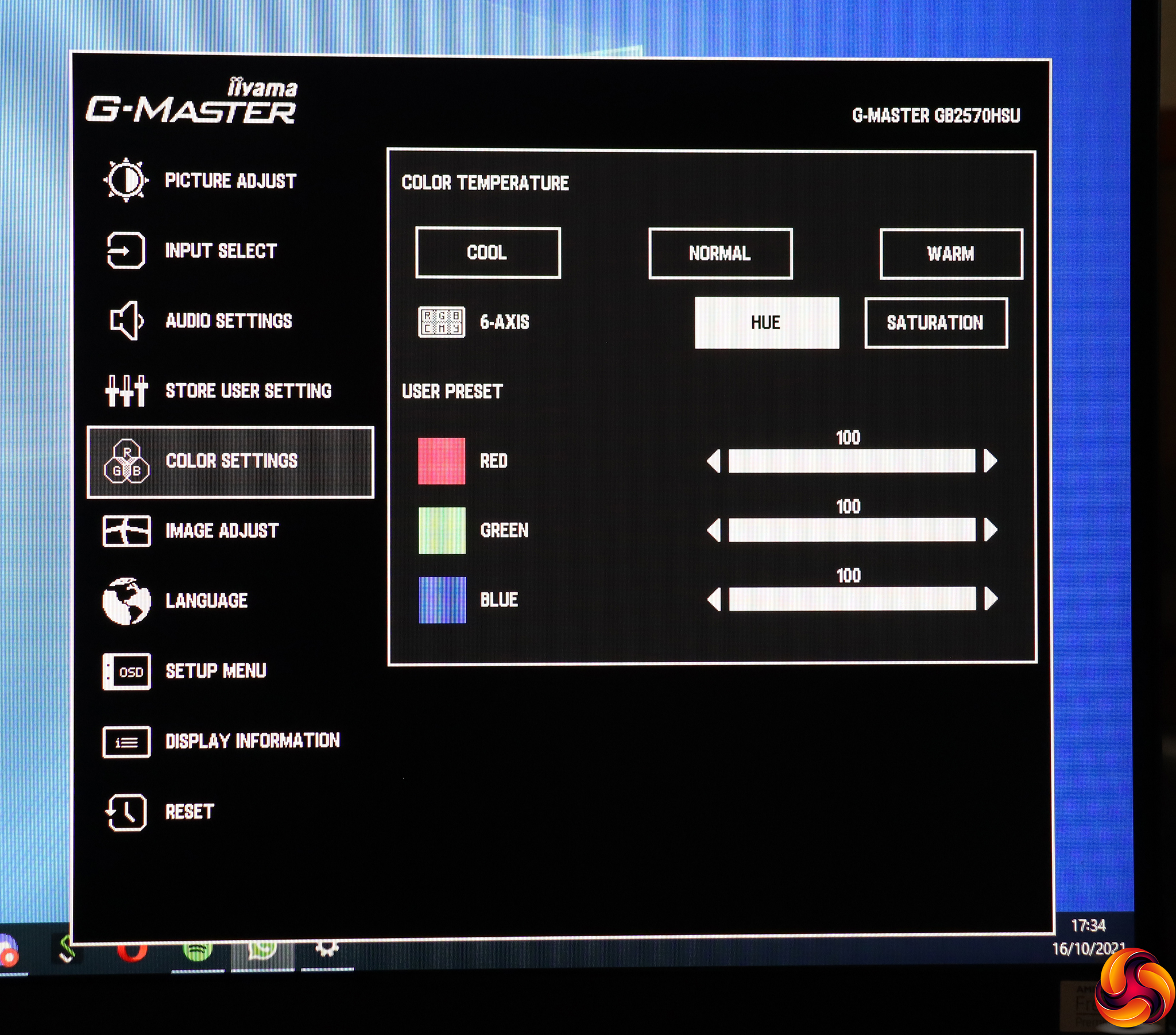Click the Display Information icon
Screen dimensions: 1176x1035
126,742
